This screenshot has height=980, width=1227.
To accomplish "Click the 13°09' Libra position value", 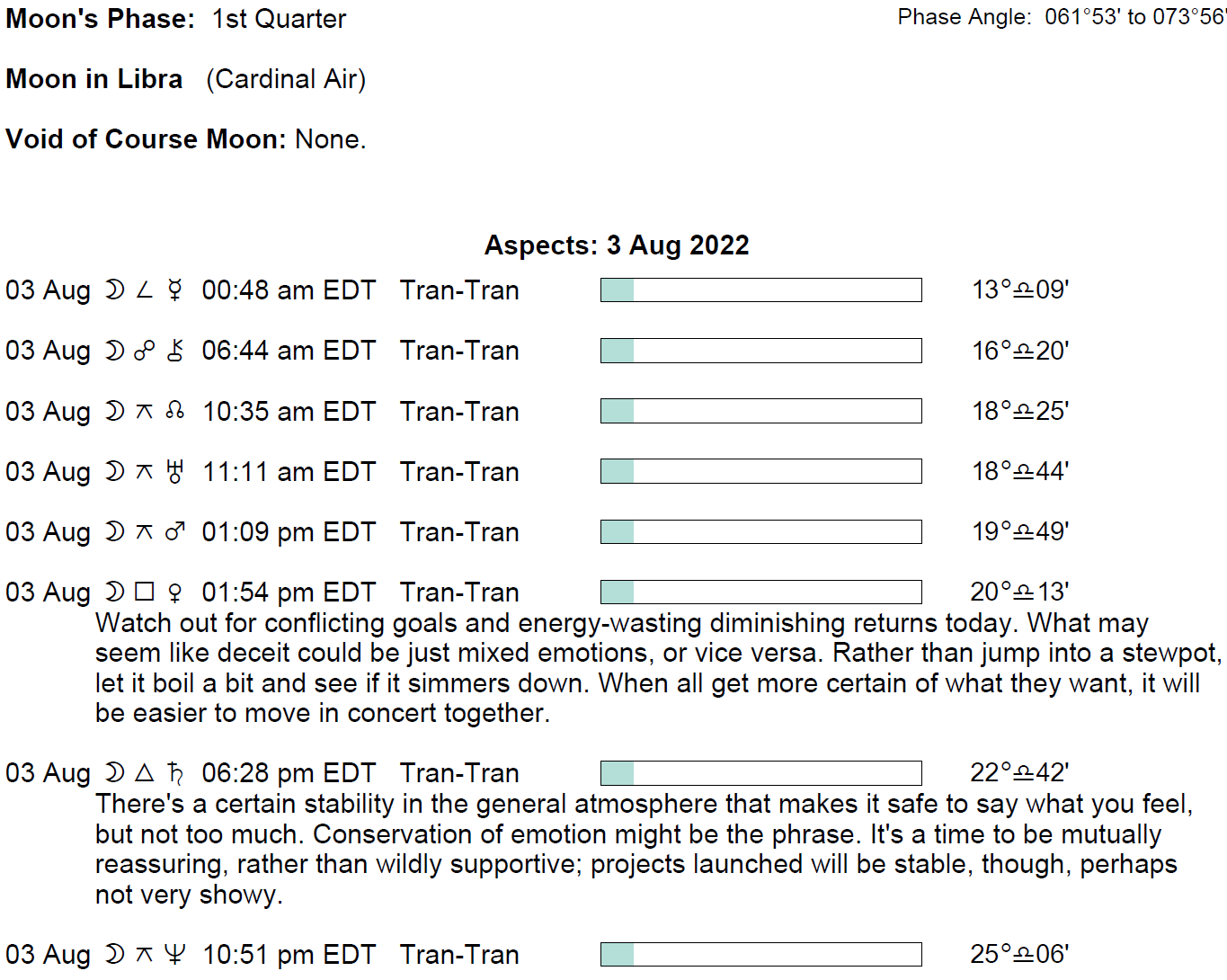I will (1019, 290).
